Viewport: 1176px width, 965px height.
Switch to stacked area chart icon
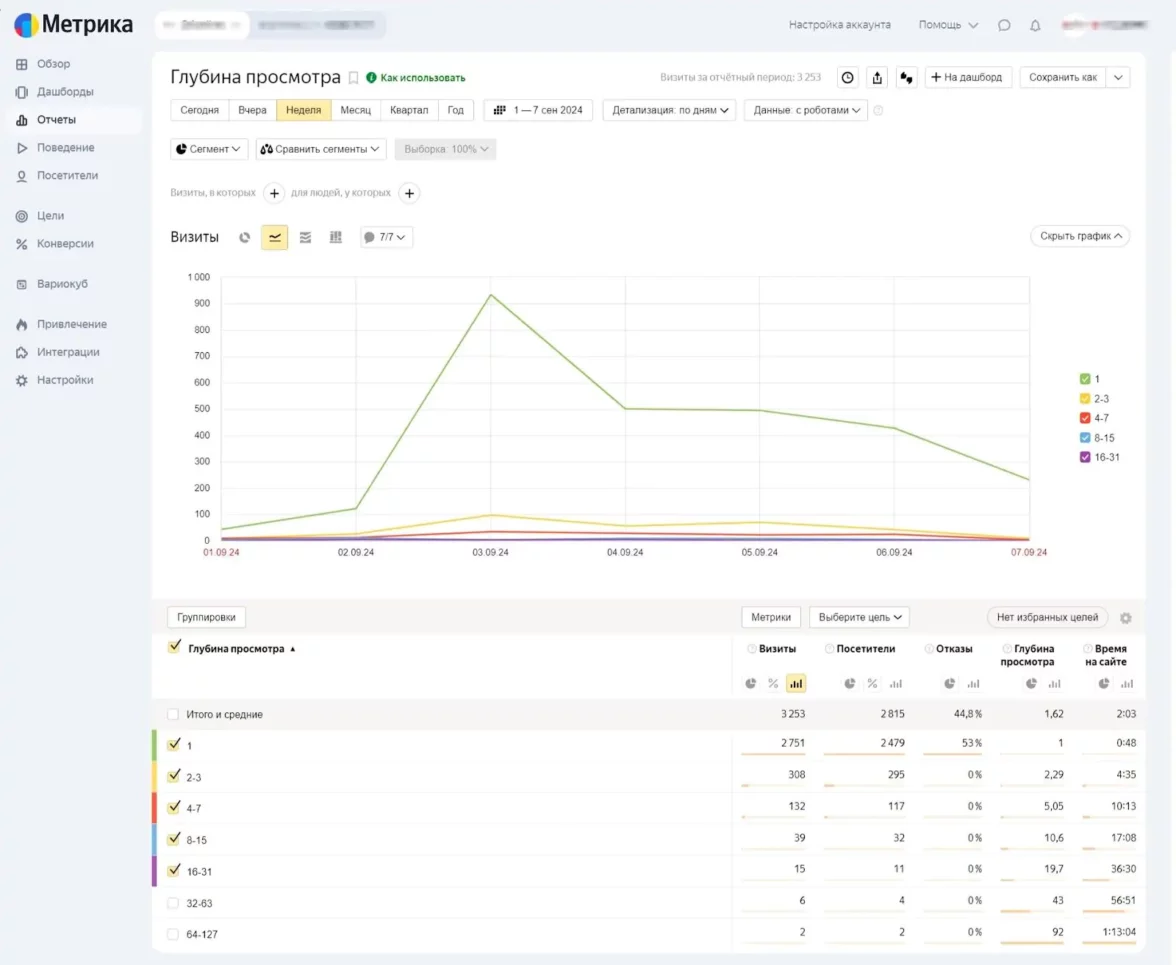(305, 238)
